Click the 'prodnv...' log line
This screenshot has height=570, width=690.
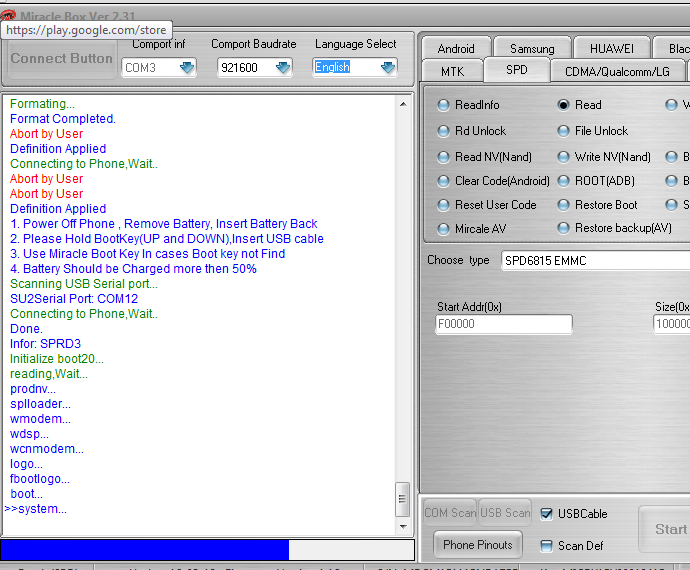click(33, 389)
